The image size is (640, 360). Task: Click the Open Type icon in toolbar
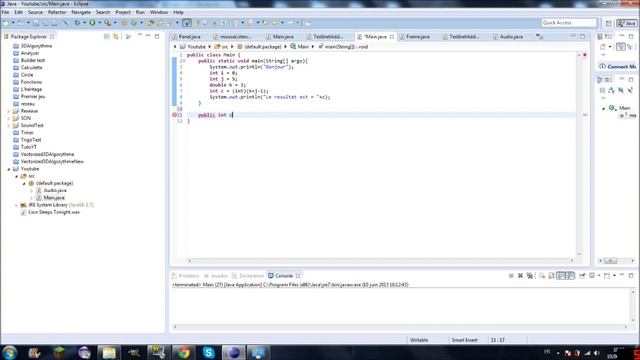151,23
